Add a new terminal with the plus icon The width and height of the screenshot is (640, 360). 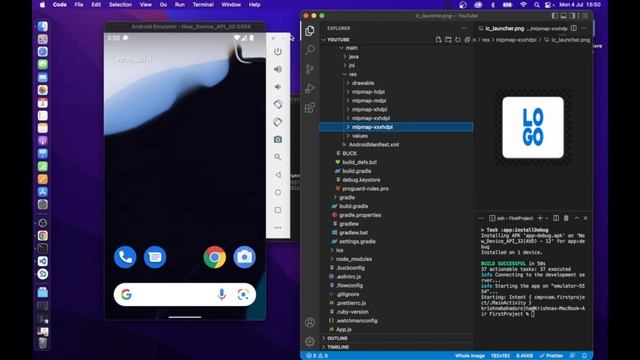540,218
